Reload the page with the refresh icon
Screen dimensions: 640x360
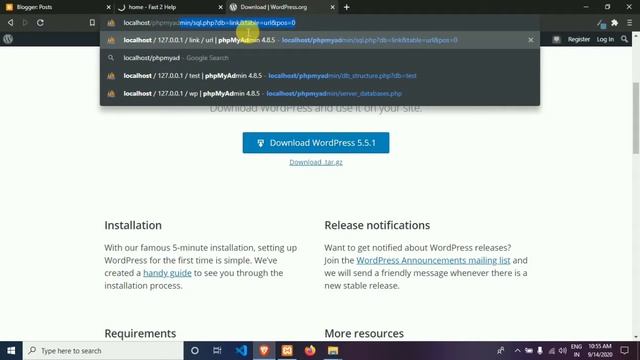[40, 23]
